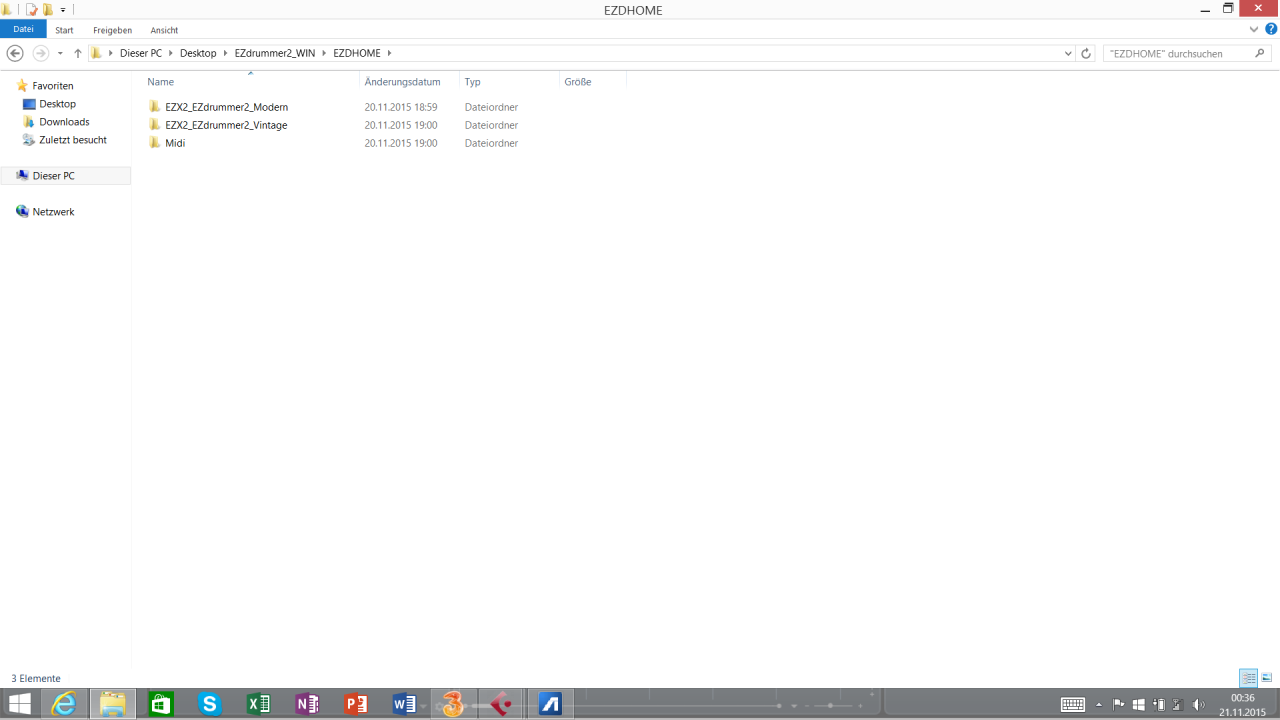1280x720 pixels.
Task: Open Skype from the taskbar
Action: (209, 704)
